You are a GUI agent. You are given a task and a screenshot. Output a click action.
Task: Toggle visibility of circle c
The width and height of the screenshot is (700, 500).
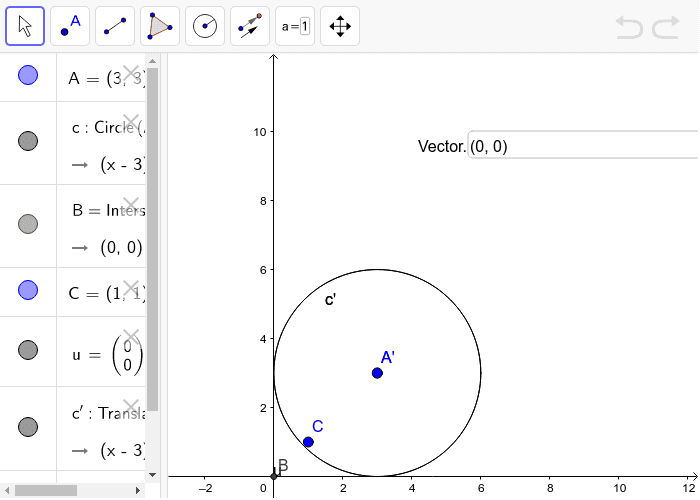(28, 141)
